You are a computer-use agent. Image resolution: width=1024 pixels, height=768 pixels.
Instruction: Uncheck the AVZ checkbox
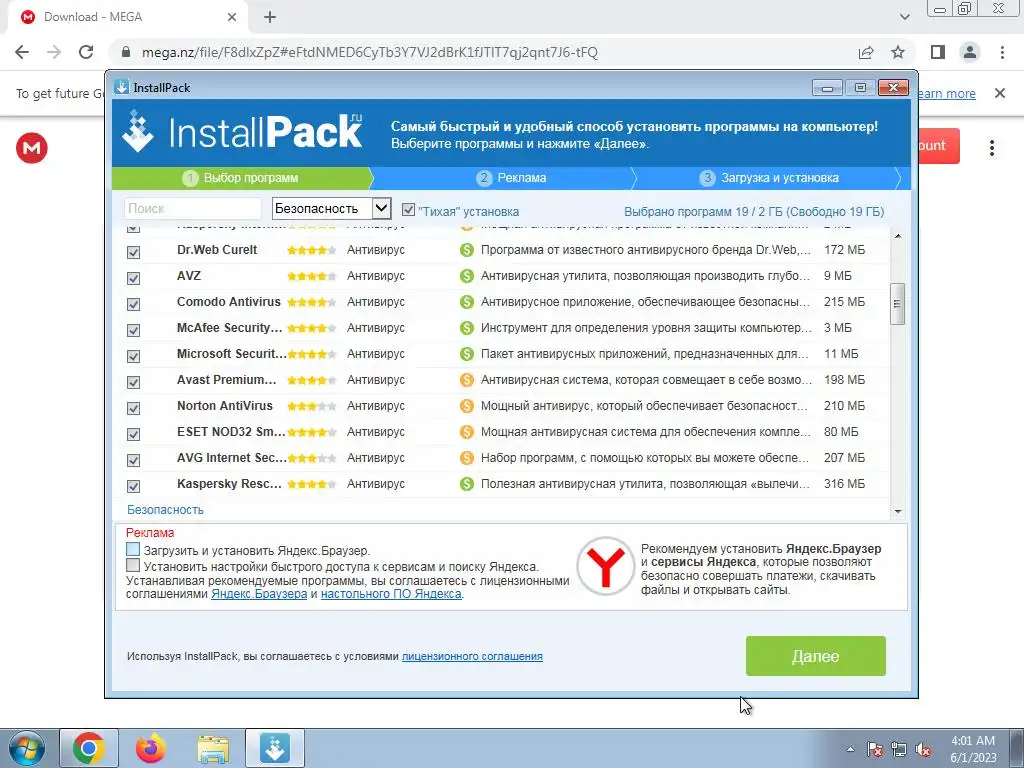click(x=133, y=278)
